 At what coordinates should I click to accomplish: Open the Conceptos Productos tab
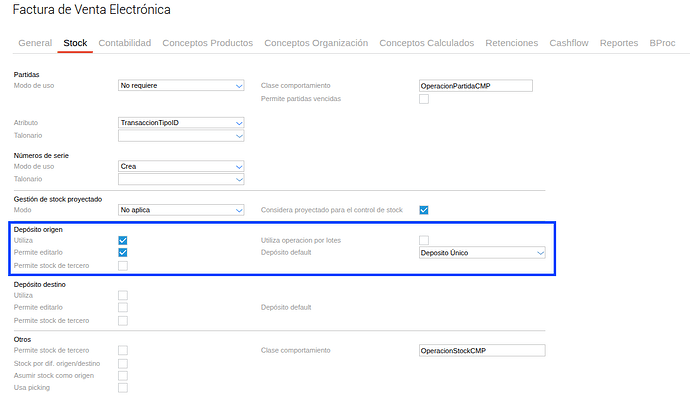(208, 43)
